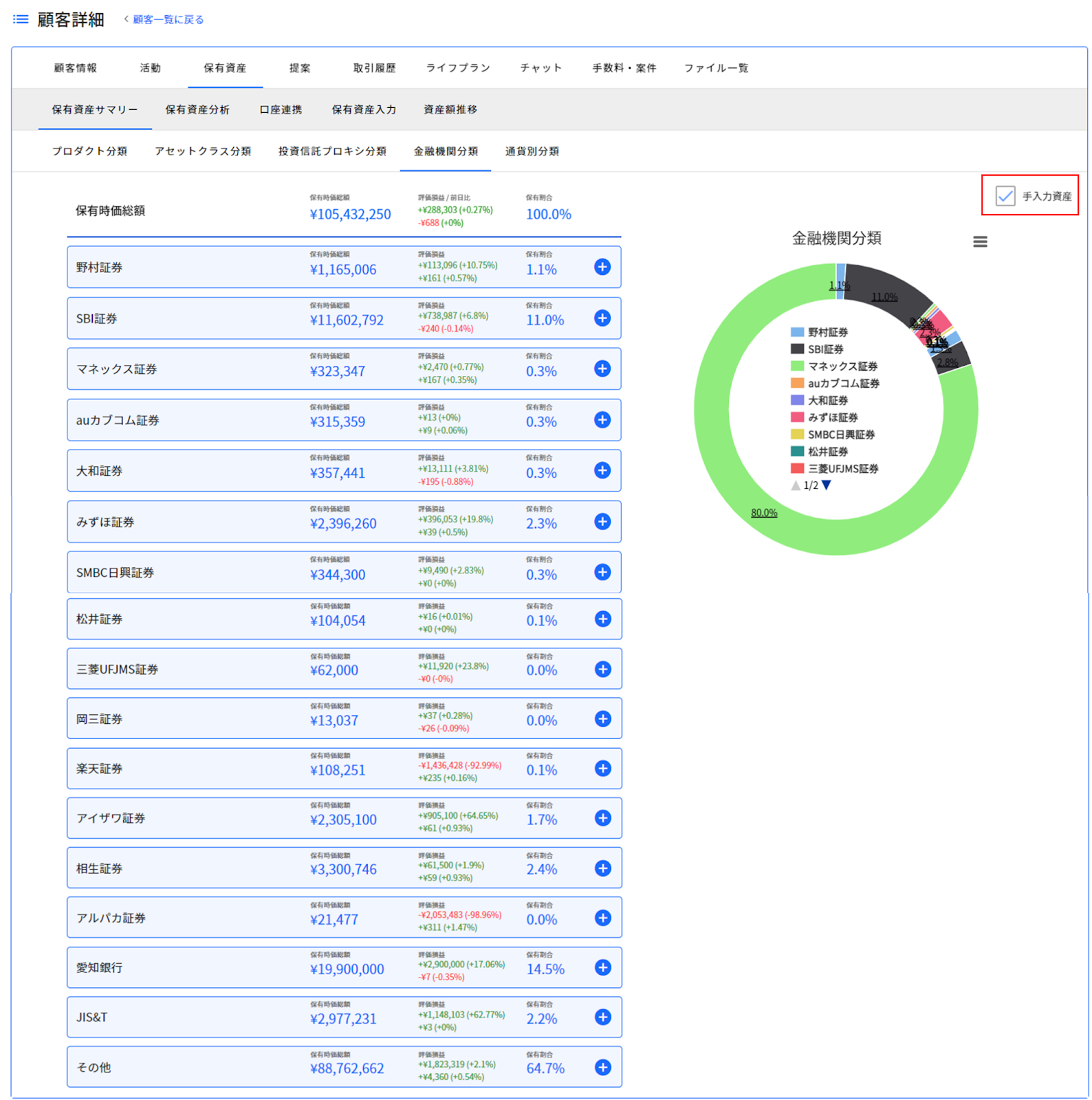Click the 11.0% donut chart label
Screen dimensions: 1092x1100
(884, 297)
